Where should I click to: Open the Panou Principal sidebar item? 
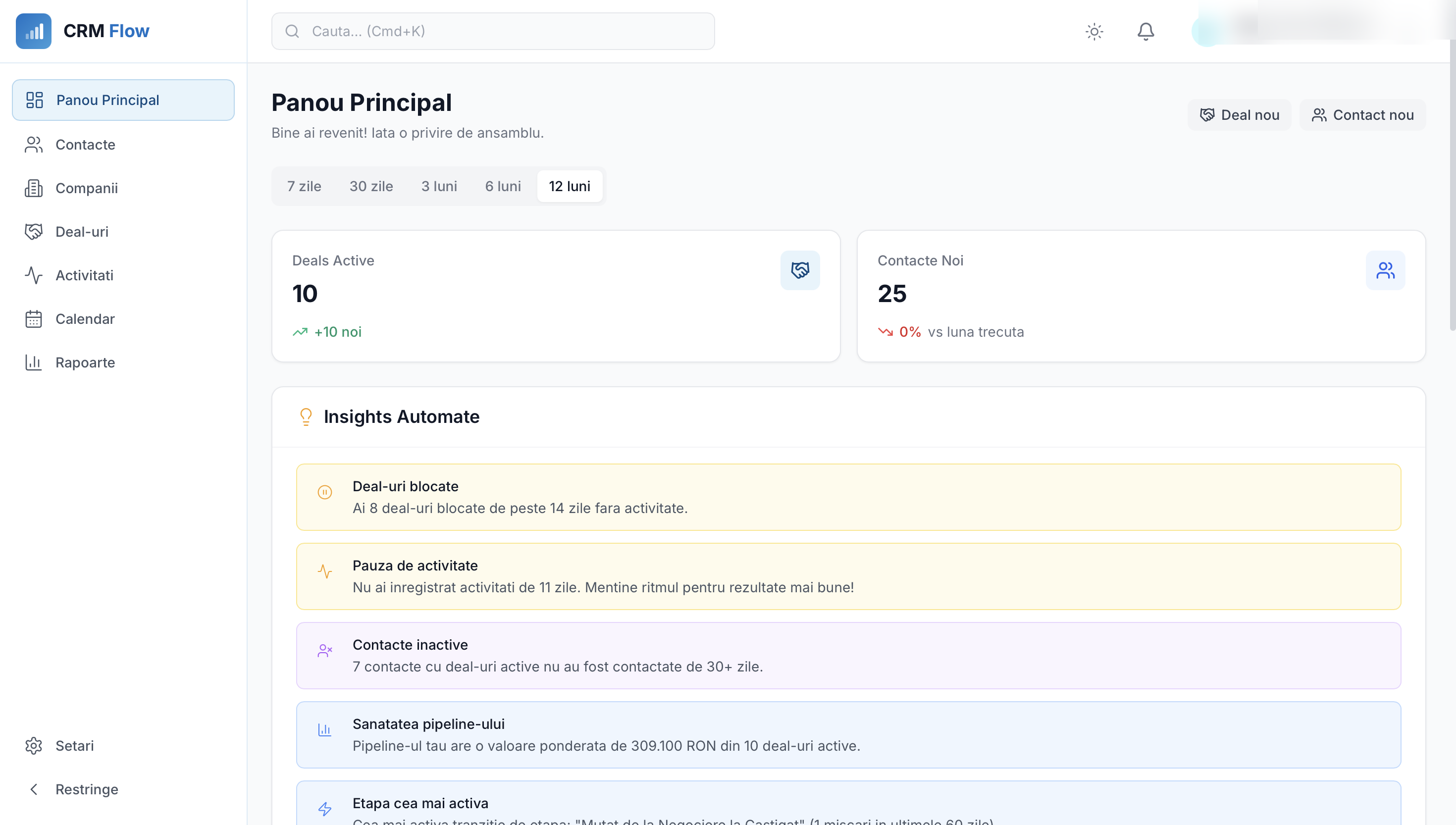click(123, 101)
